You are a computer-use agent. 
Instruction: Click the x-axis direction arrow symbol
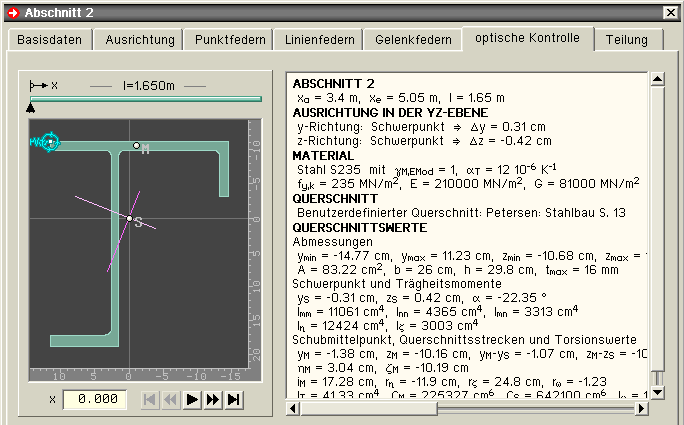(39, 86)
